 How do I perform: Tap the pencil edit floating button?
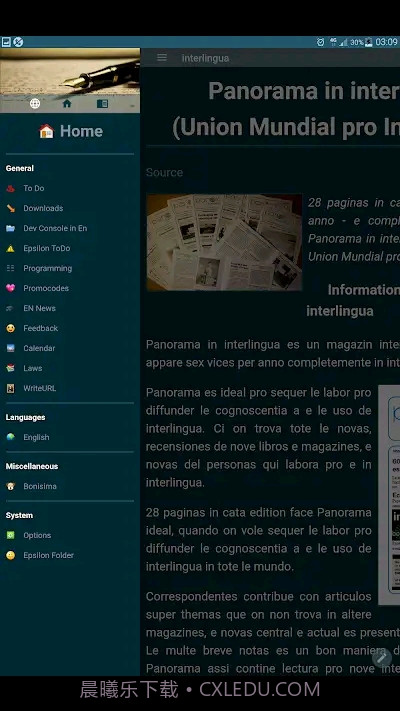tap(381, 657)
